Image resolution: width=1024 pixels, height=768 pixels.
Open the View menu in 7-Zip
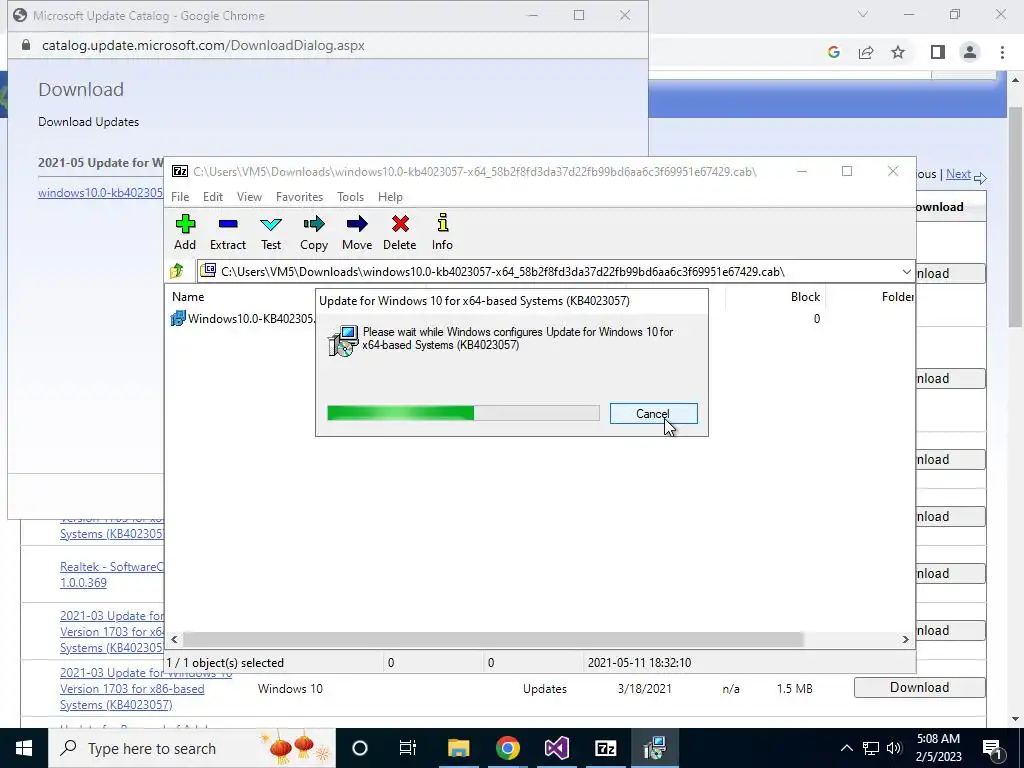(249, 197)
